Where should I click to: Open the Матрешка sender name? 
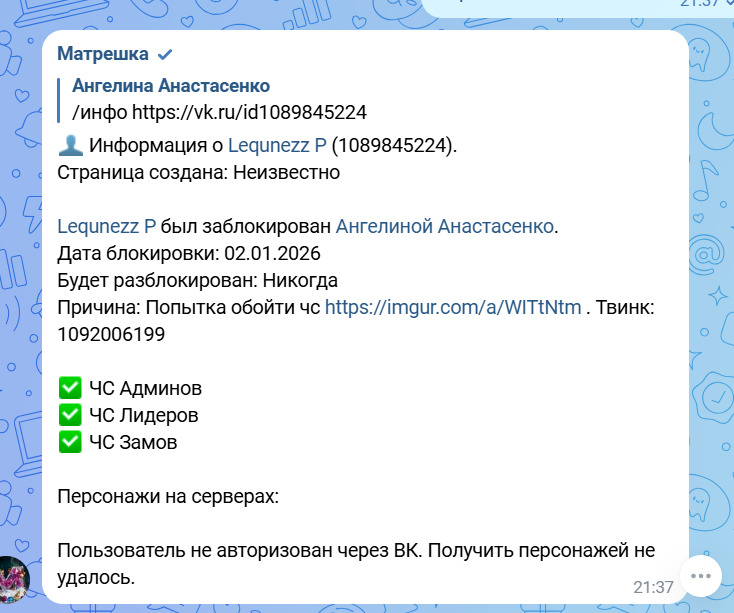[103, 54]
